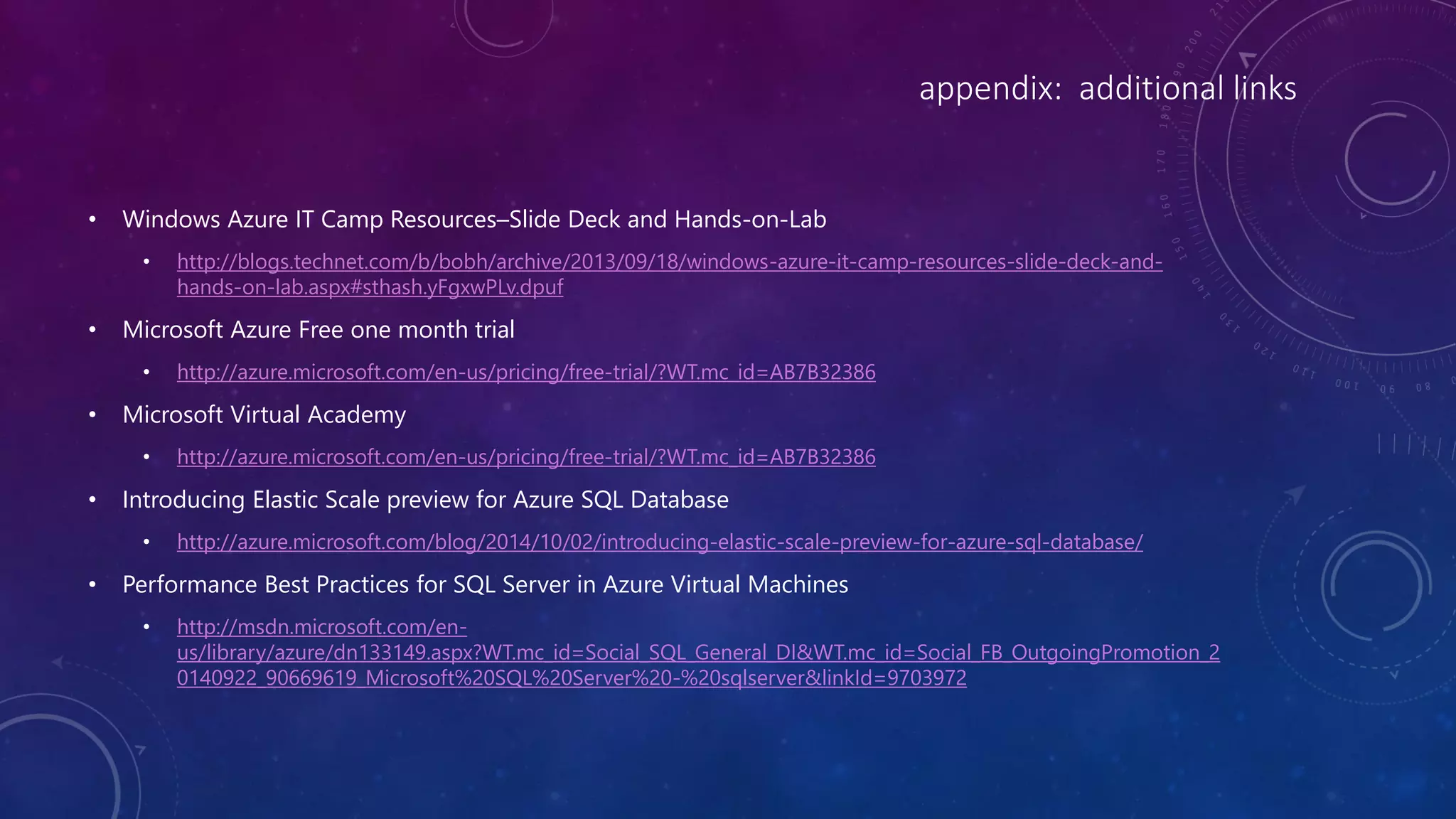This screenshot has height=819, width=1456.
Task: Click 'Performance Best Practices for SQL Server' text
Action: pyautogui.click(x=485, y=584)
